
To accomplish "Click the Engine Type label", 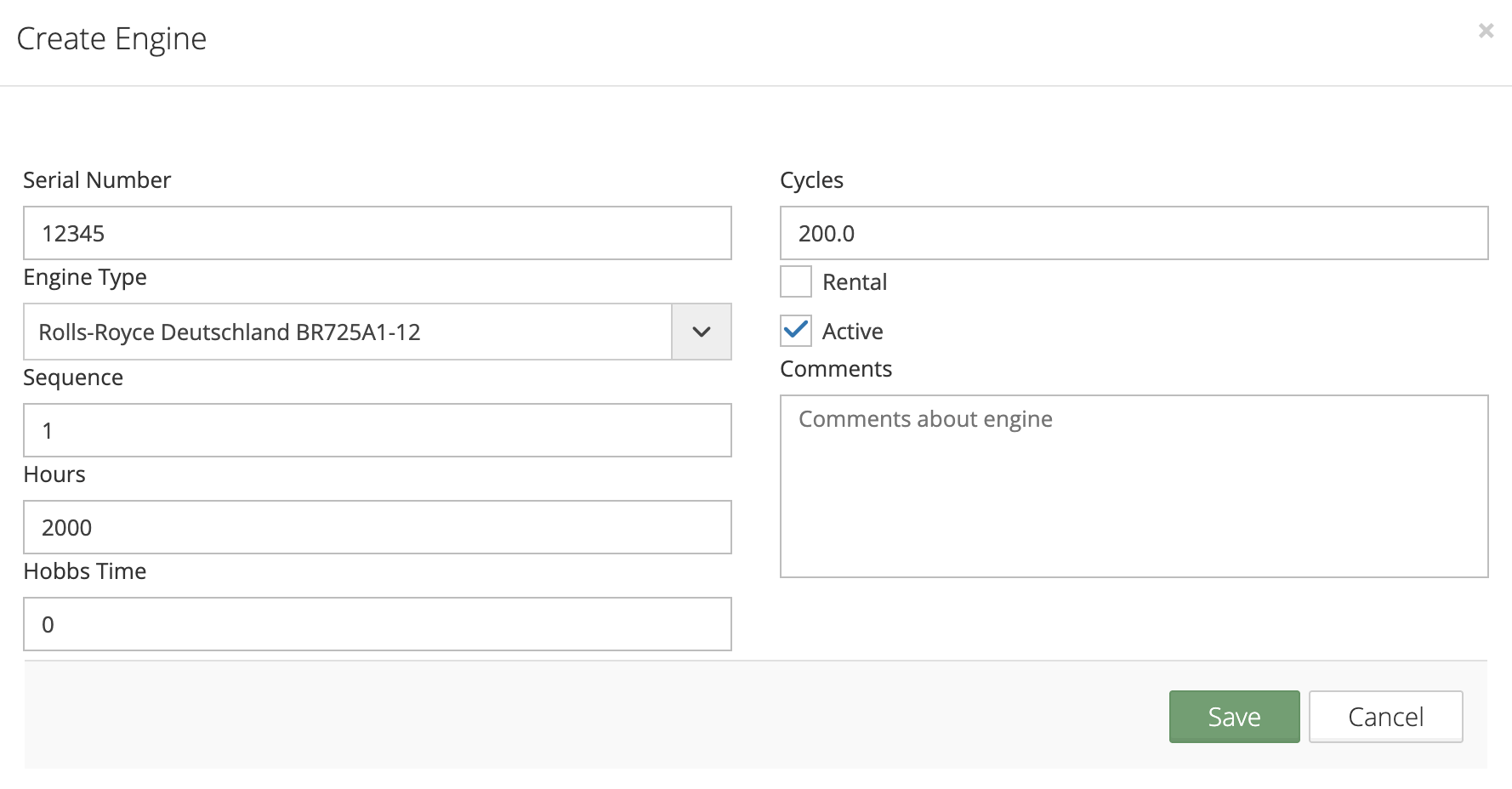I will (x=85, y=277).
